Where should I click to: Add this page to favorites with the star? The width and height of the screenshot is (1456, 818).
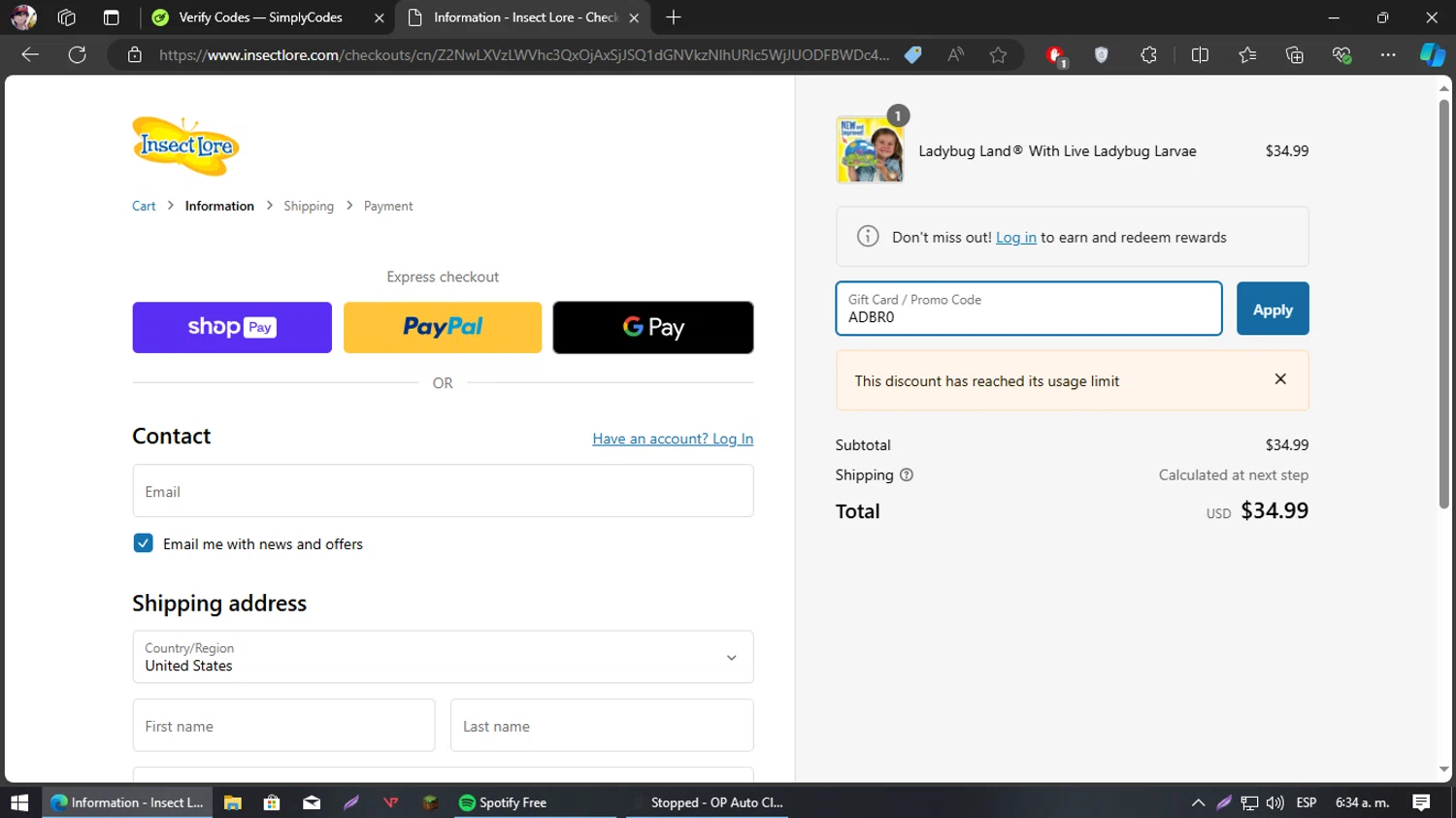[998, 55]
